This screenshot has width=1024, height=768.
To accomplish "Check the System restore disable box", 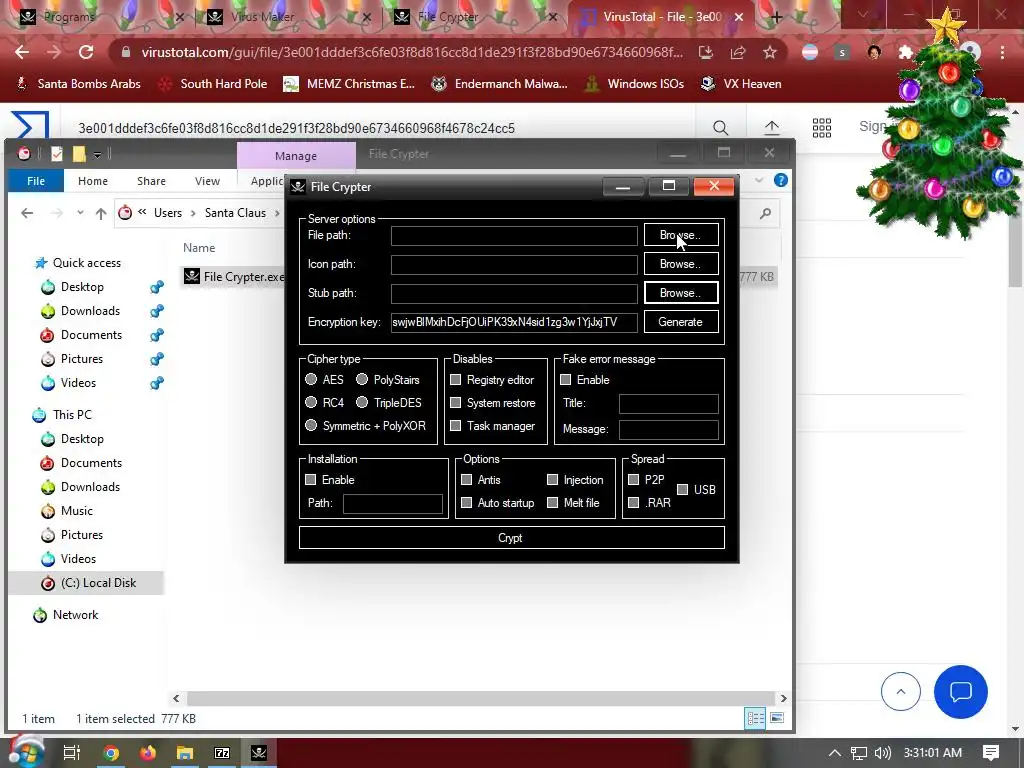I will pos(456,402).
